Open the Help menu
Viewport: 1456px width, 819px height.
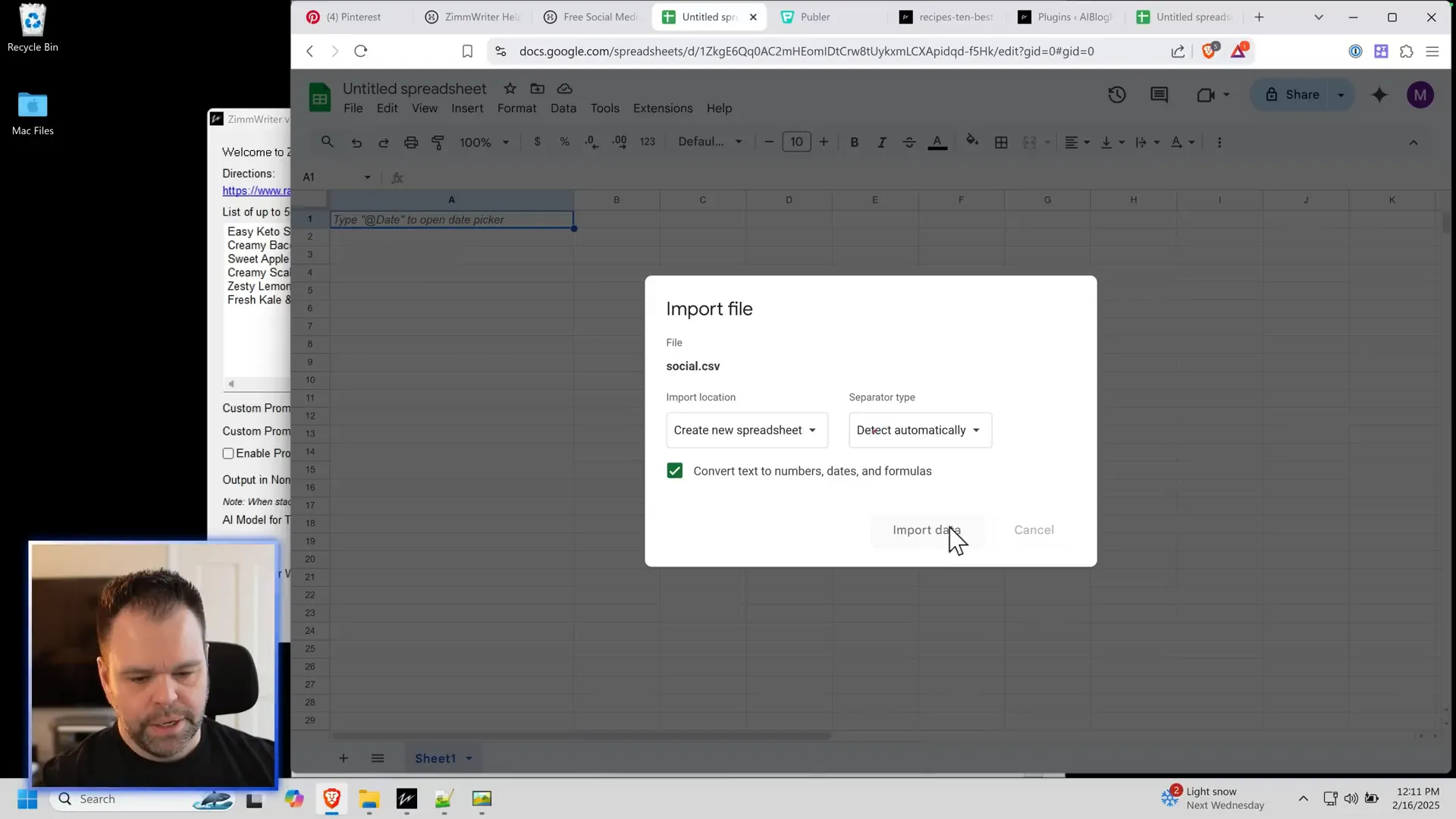click(x=719, y=108)
